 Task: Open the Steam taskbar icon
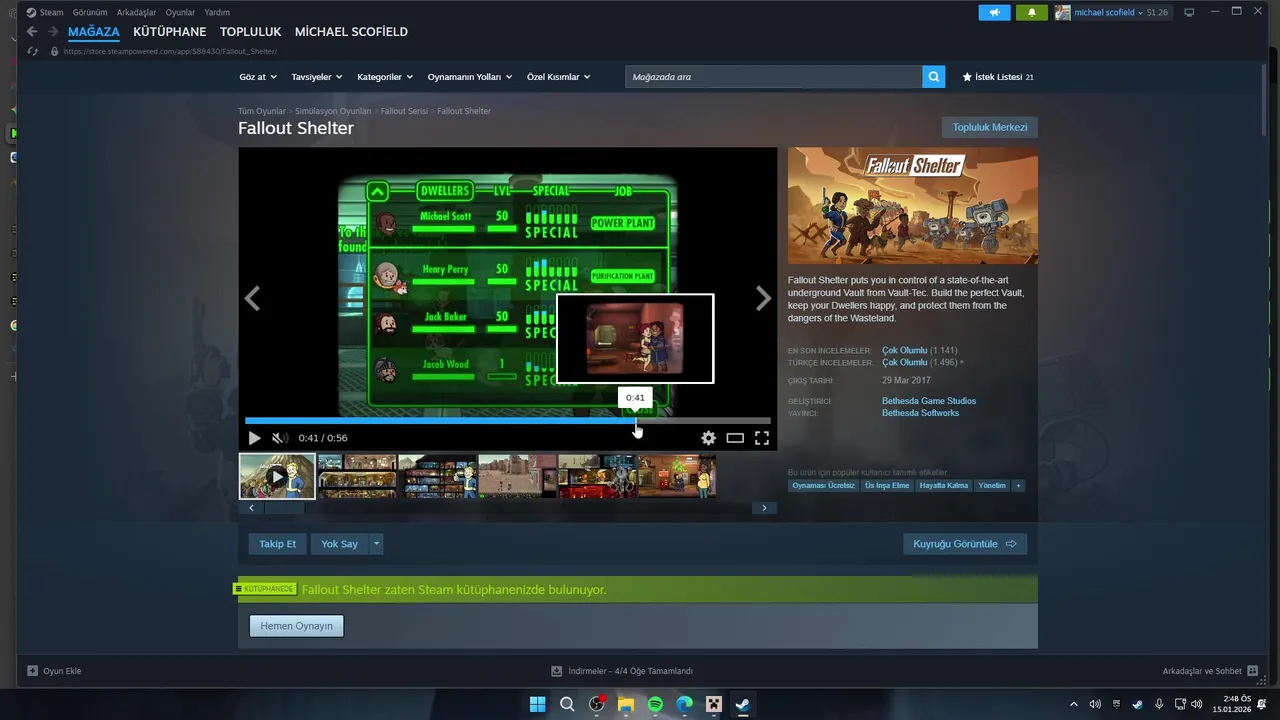coord(743,704)
